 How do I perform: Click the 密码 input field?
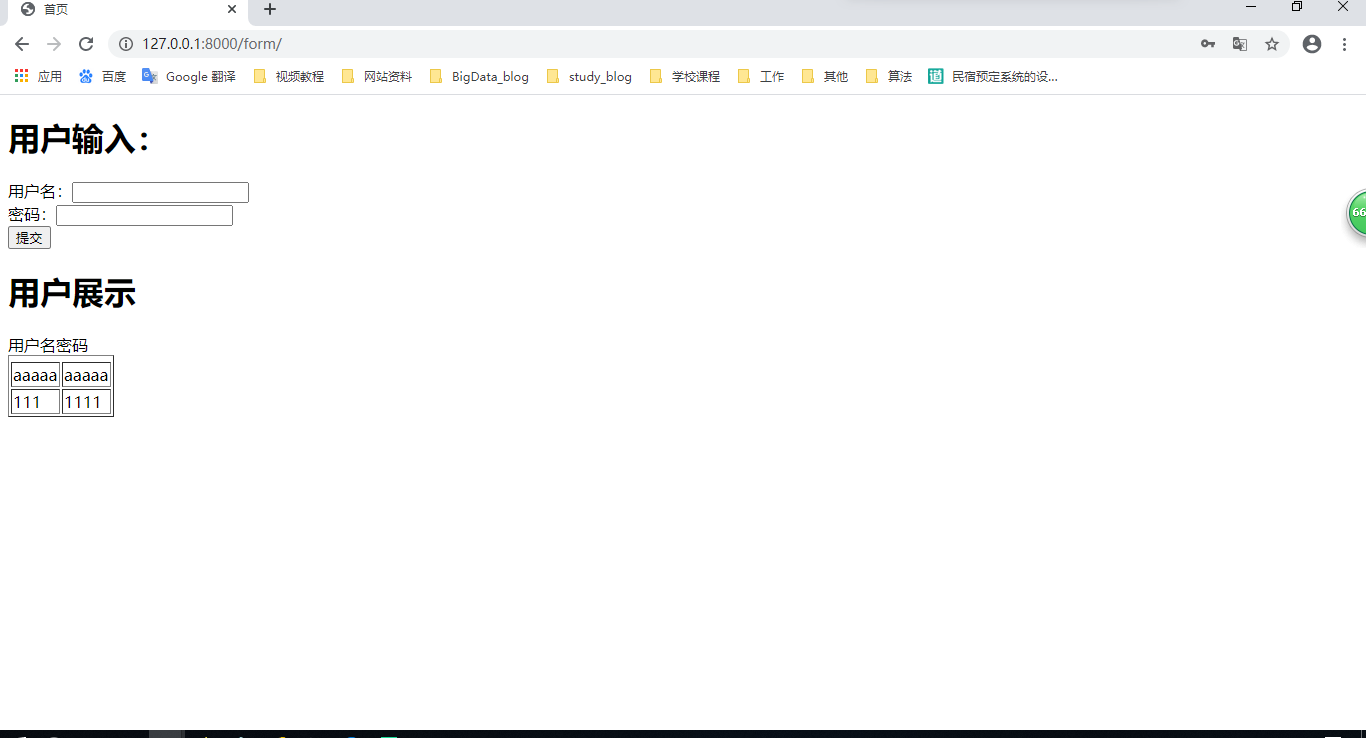click(x=144, y=215)
